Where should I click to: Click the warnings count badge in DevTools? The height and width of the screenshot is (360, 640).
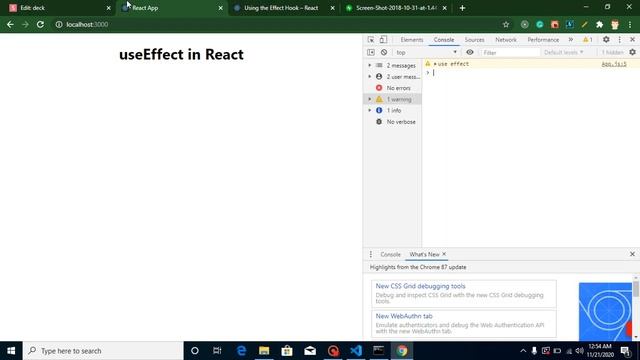pos(587,40)
